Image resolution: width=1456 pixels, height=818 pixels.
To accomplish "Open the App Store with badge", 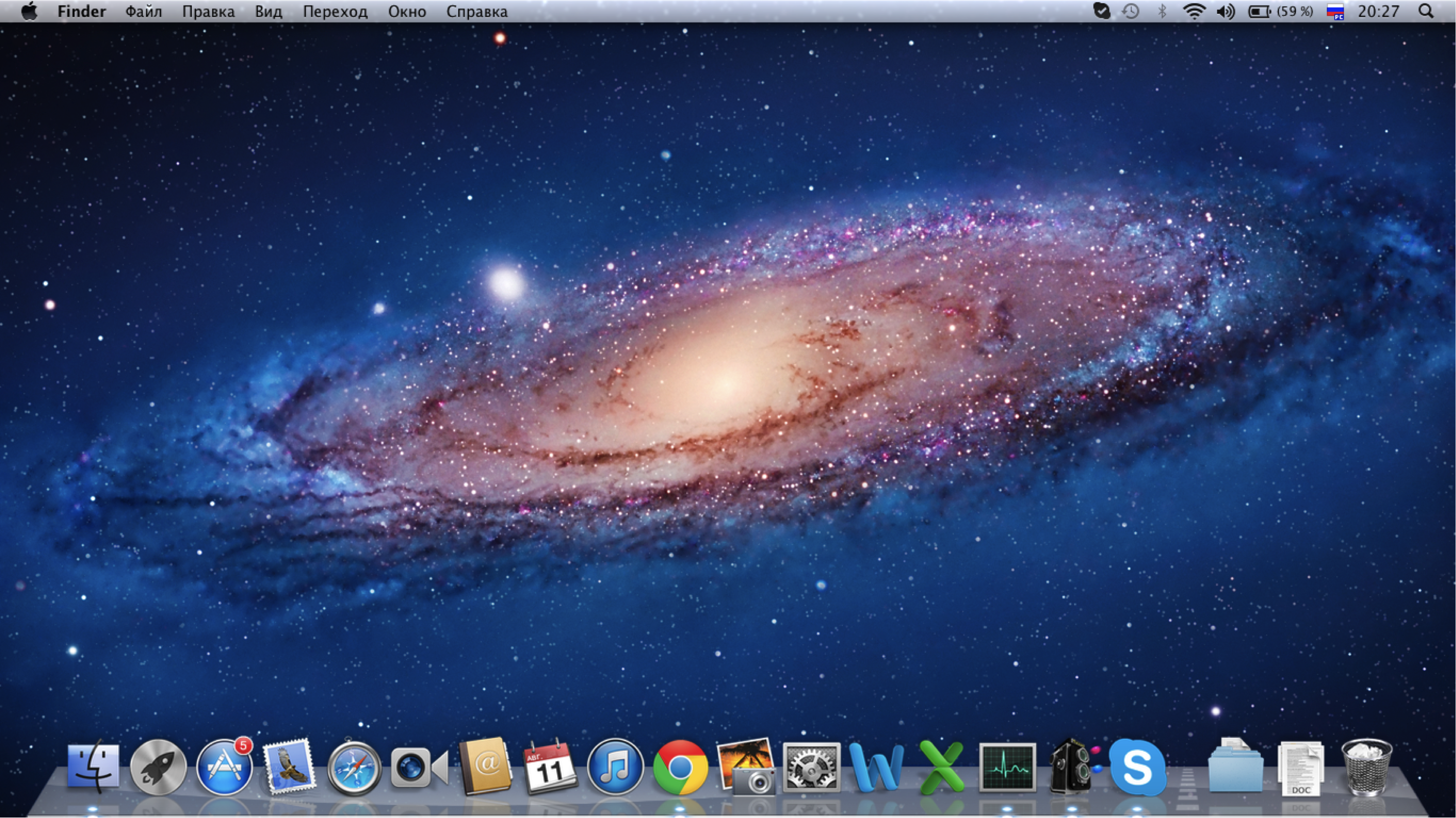I will (x=225, y=767).
